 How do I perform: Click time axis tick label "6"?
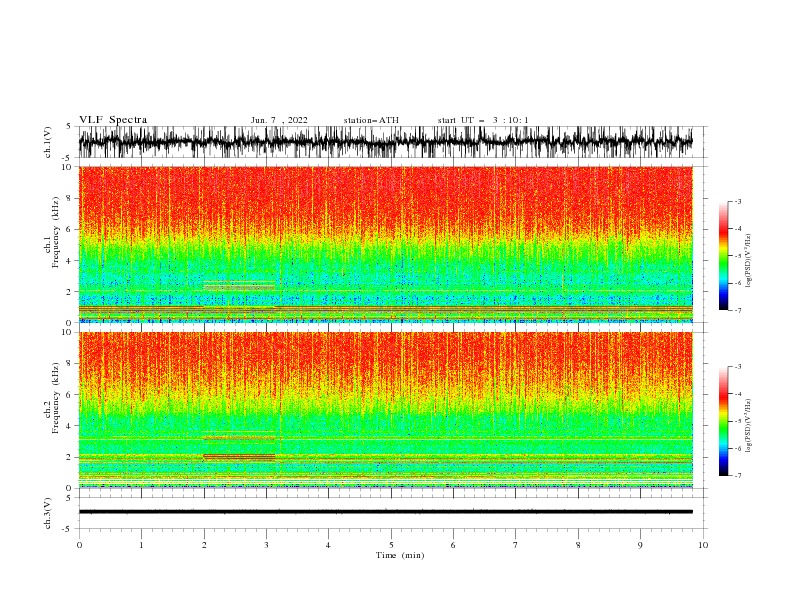(453, 545)
